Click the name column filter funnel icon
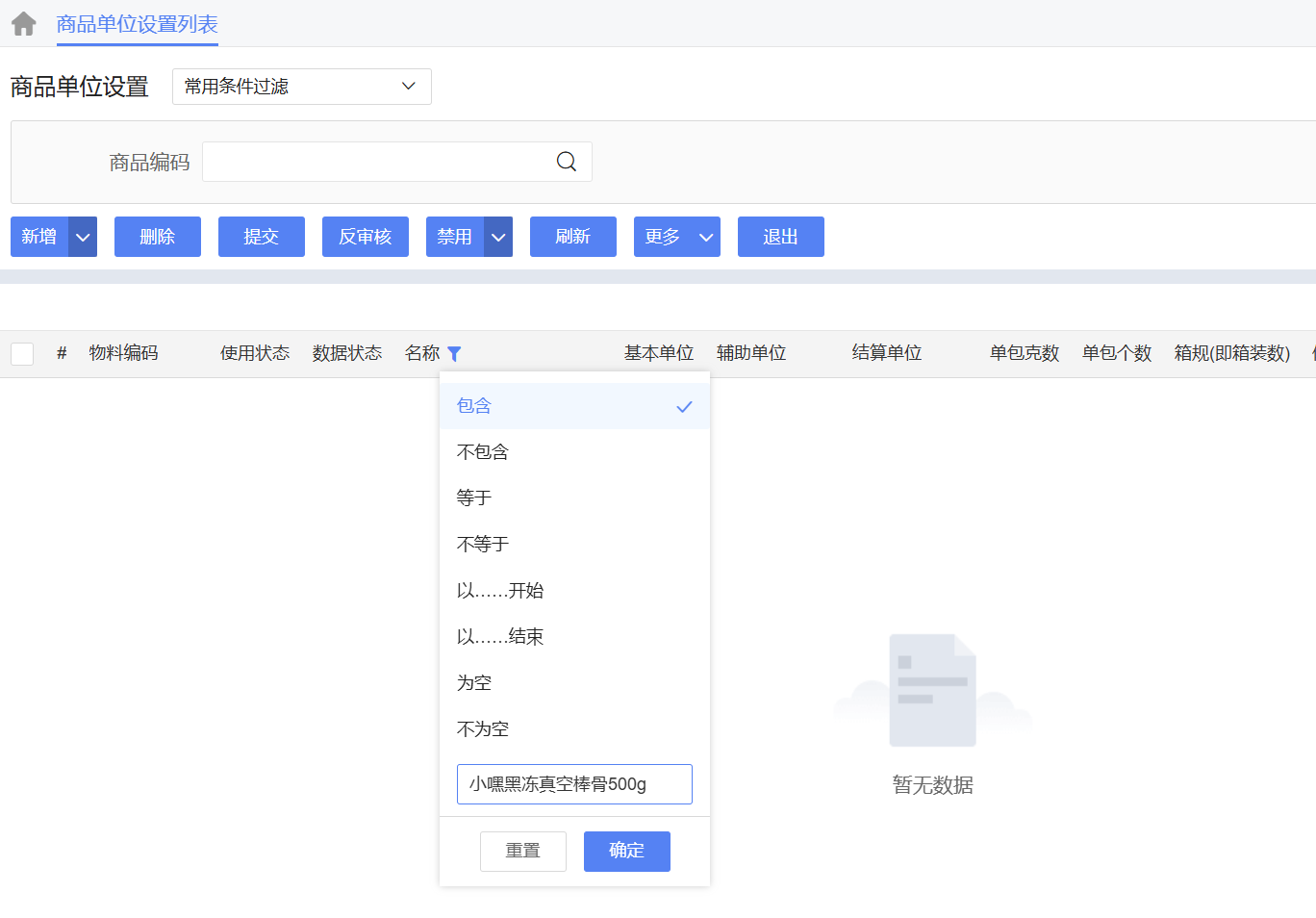The width and height of the screenshot is (1316, 918). tap(455, 354)
